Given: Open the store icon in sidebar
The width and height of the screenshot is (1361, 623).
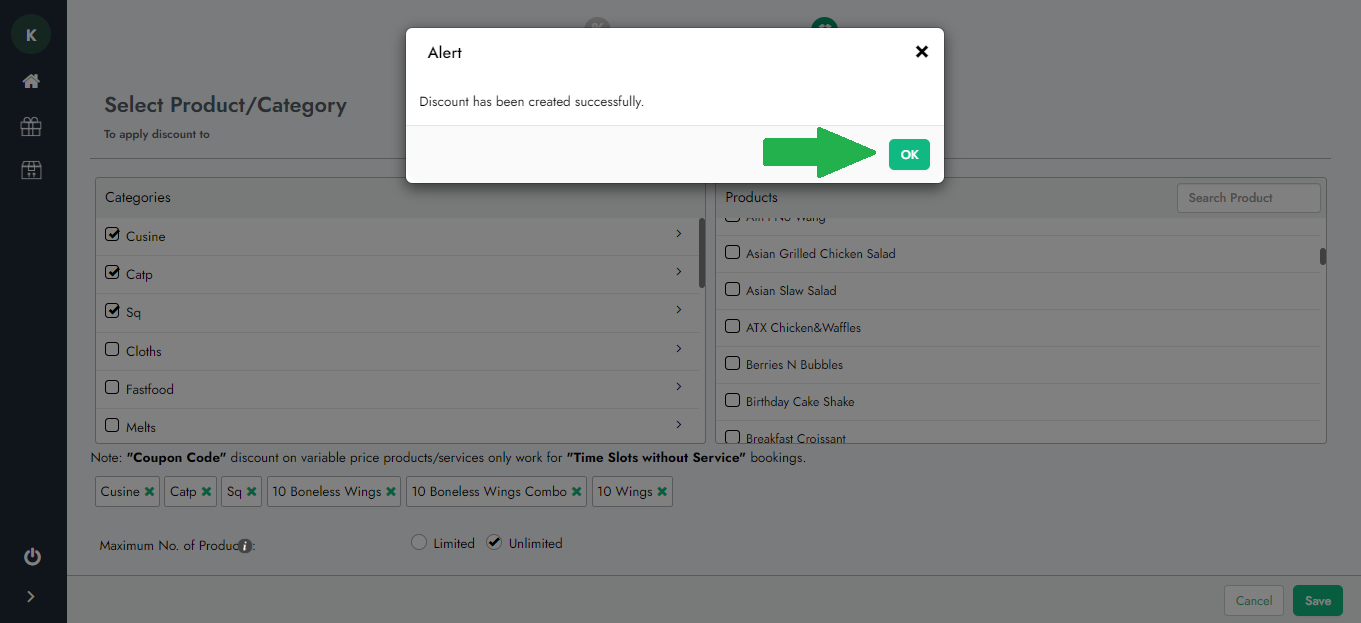Looking at the screenshot, I should click(31, 170).
